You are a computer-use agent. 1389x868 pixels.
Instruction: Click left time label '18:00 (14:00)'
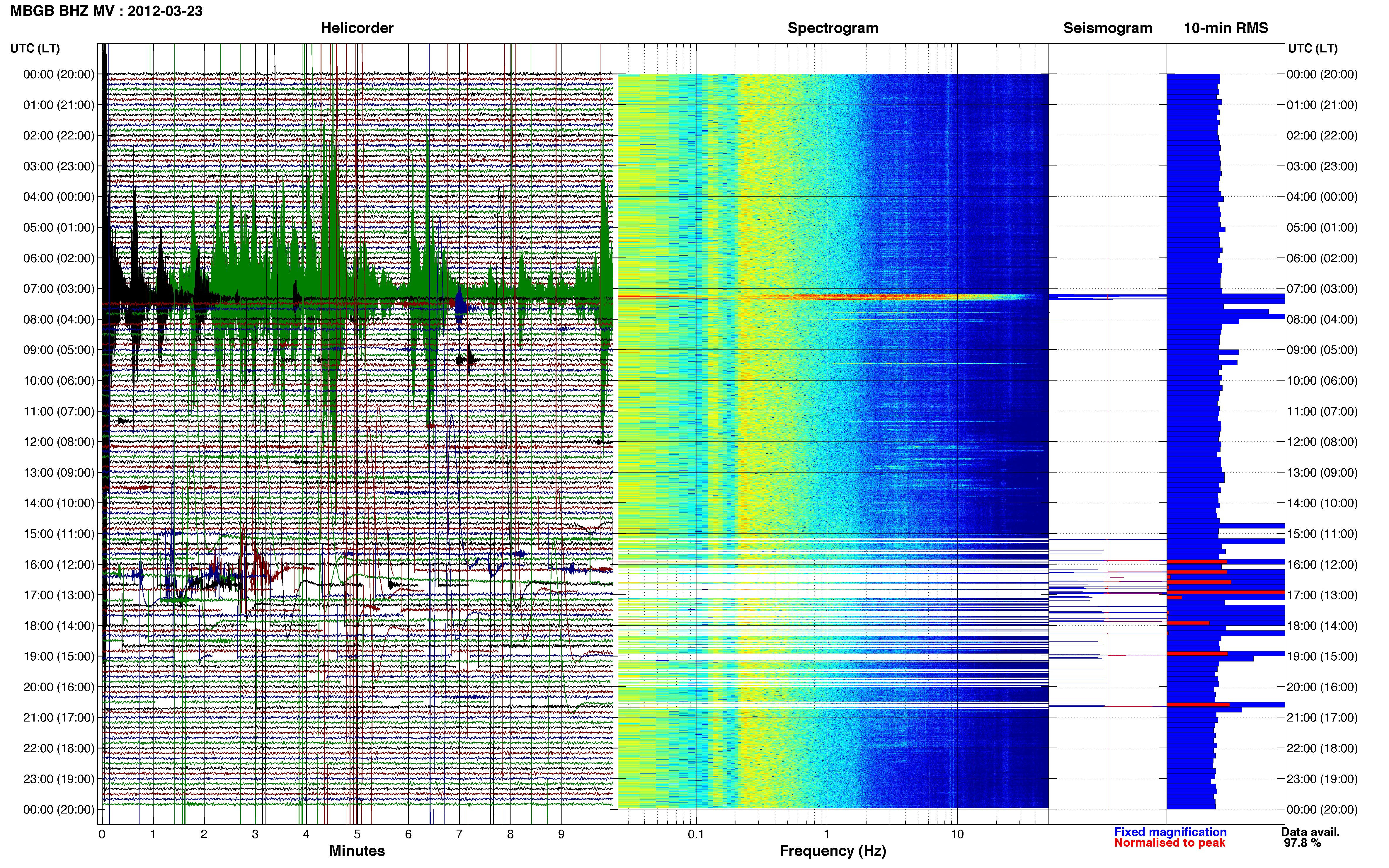tap(59, 626)
